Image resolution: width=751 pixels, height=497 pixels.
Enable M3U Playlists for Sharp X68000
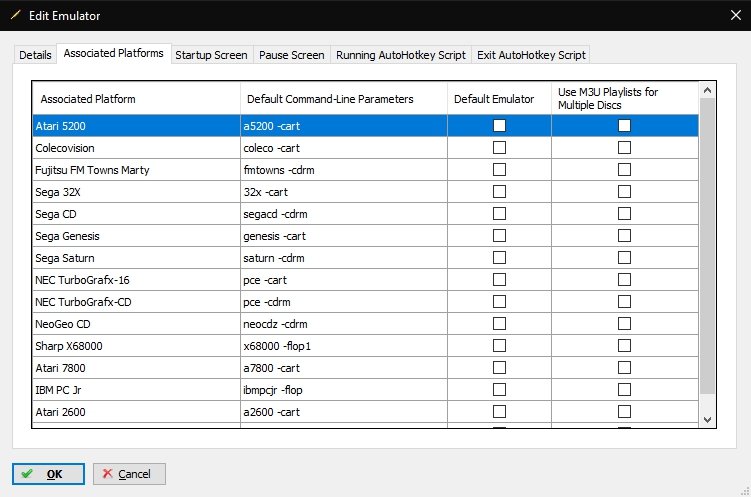pos(624,346)
